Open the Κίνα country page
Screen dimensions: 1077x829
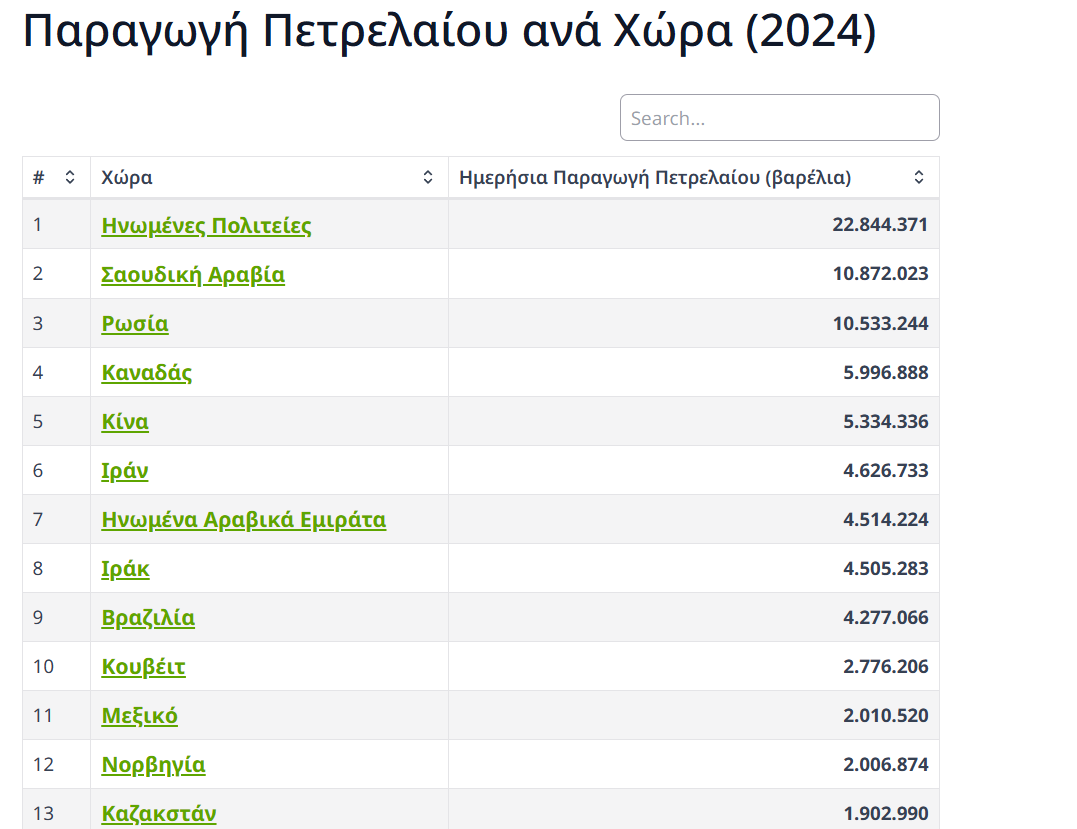(125, 422)
